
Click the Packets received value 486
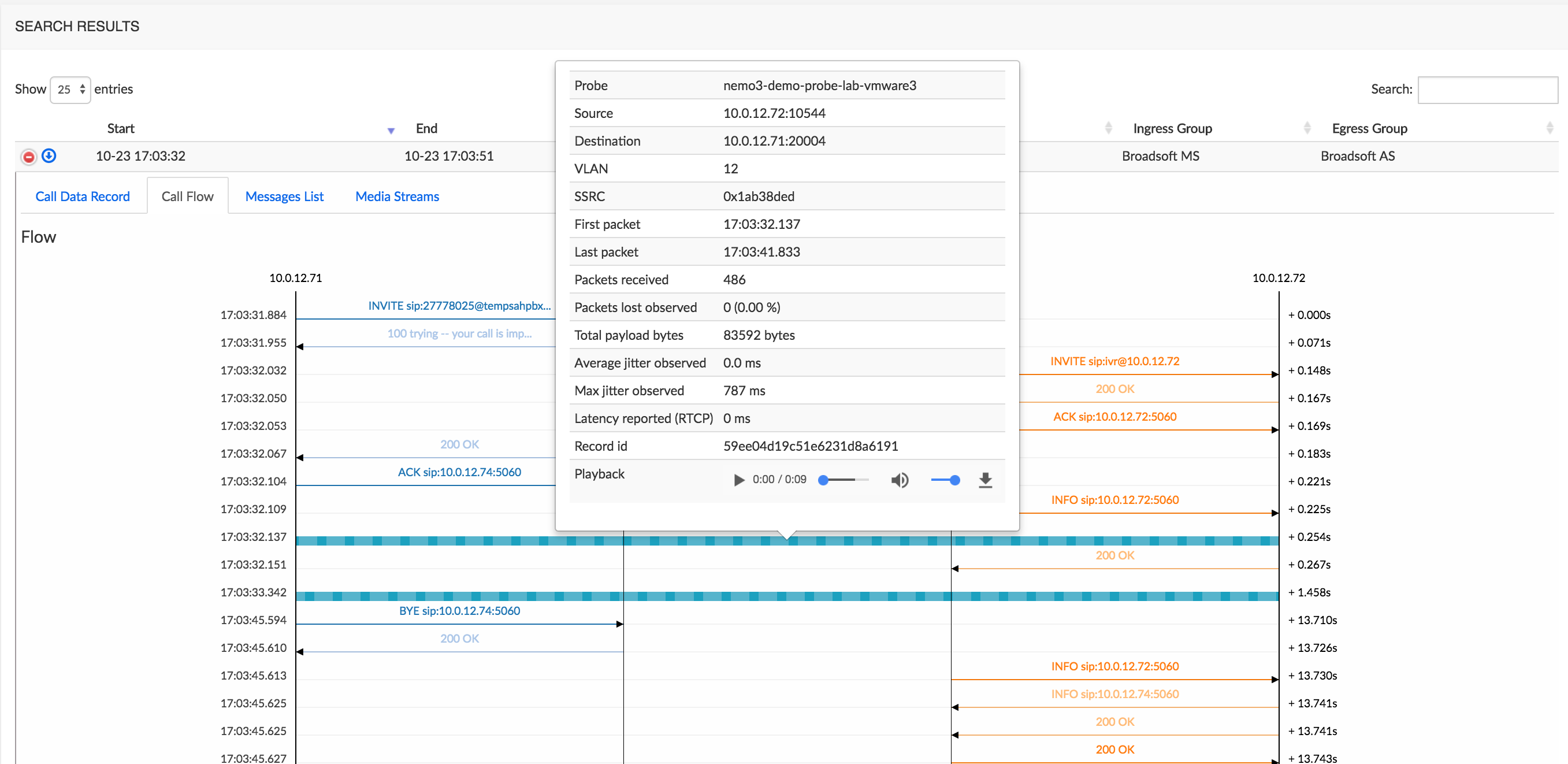734,280
